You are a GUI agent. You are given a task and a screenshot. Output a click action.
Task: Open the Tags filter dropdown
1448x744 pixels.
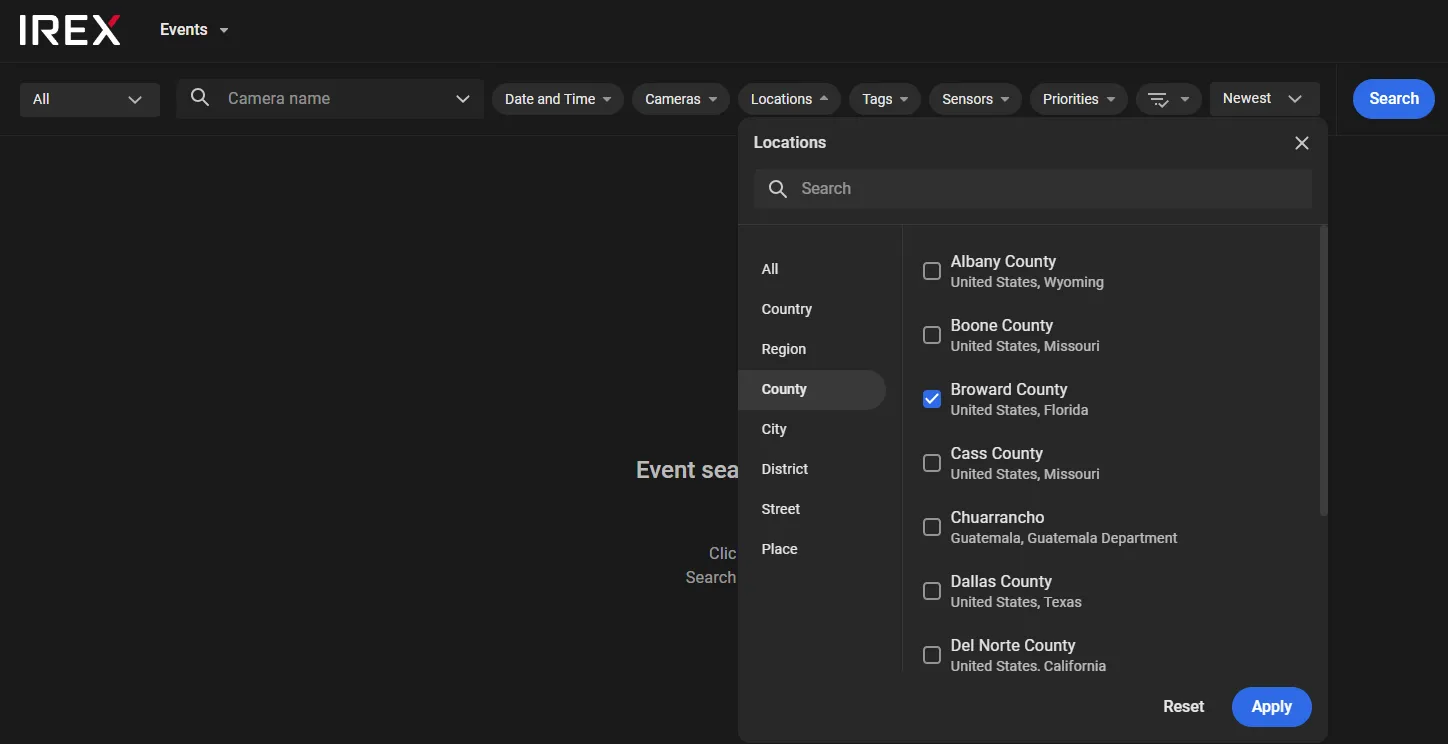pyautogui.click(x=885, y=99)
